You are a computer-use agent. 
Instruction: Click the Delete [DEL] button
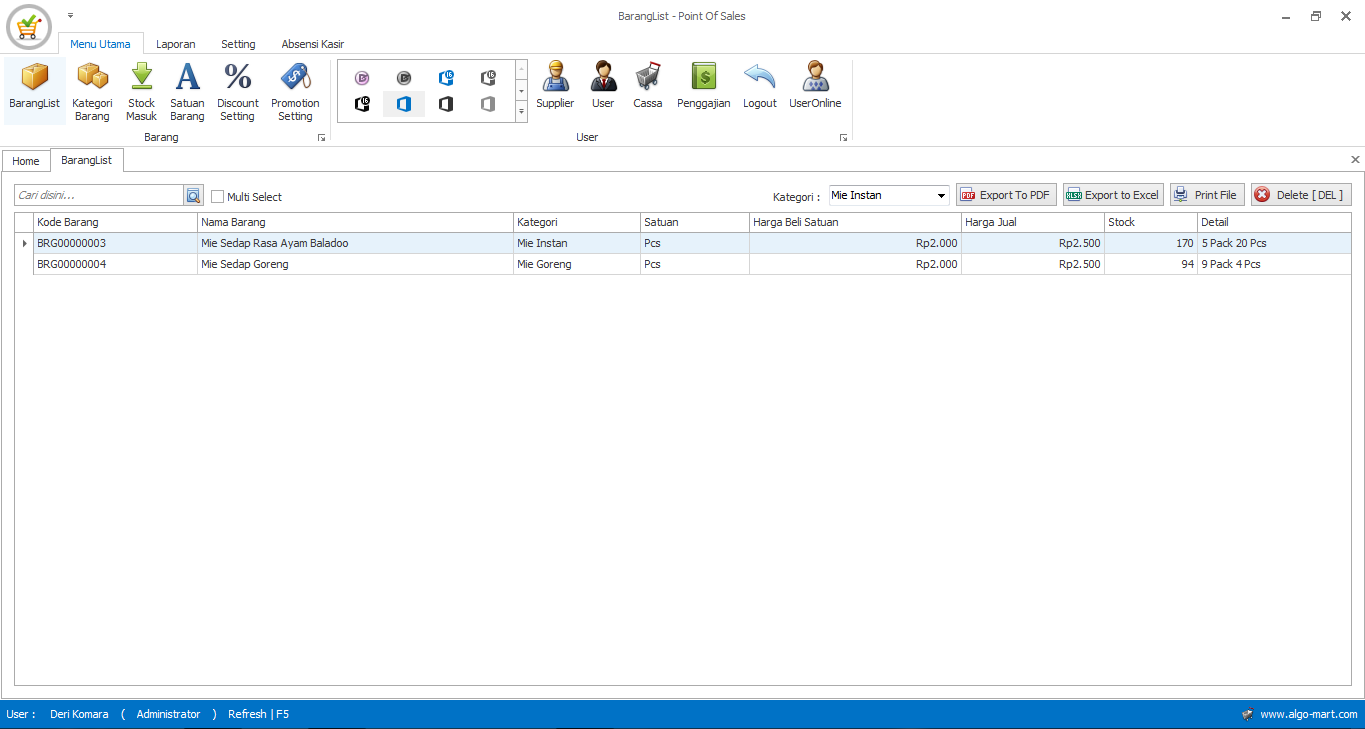pyautogui.click(x=1300, y=194)
